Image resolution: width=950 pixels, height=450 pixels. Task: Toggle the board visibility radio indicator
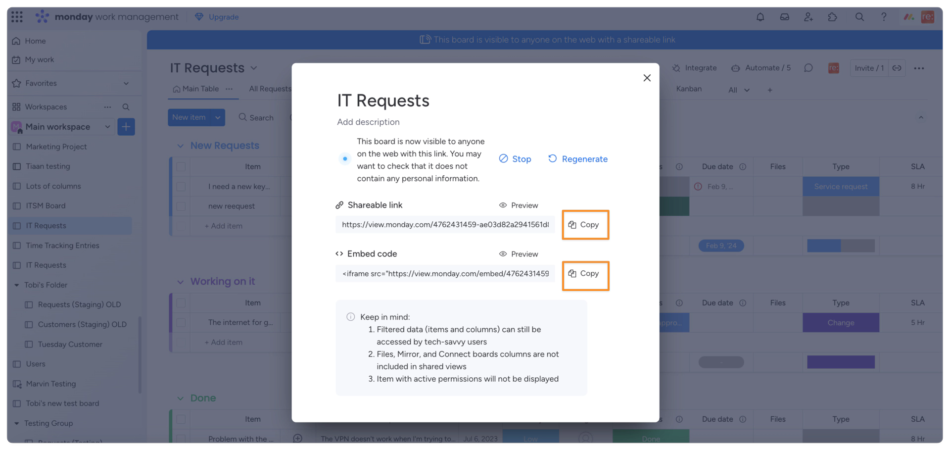tap(345, 159)
